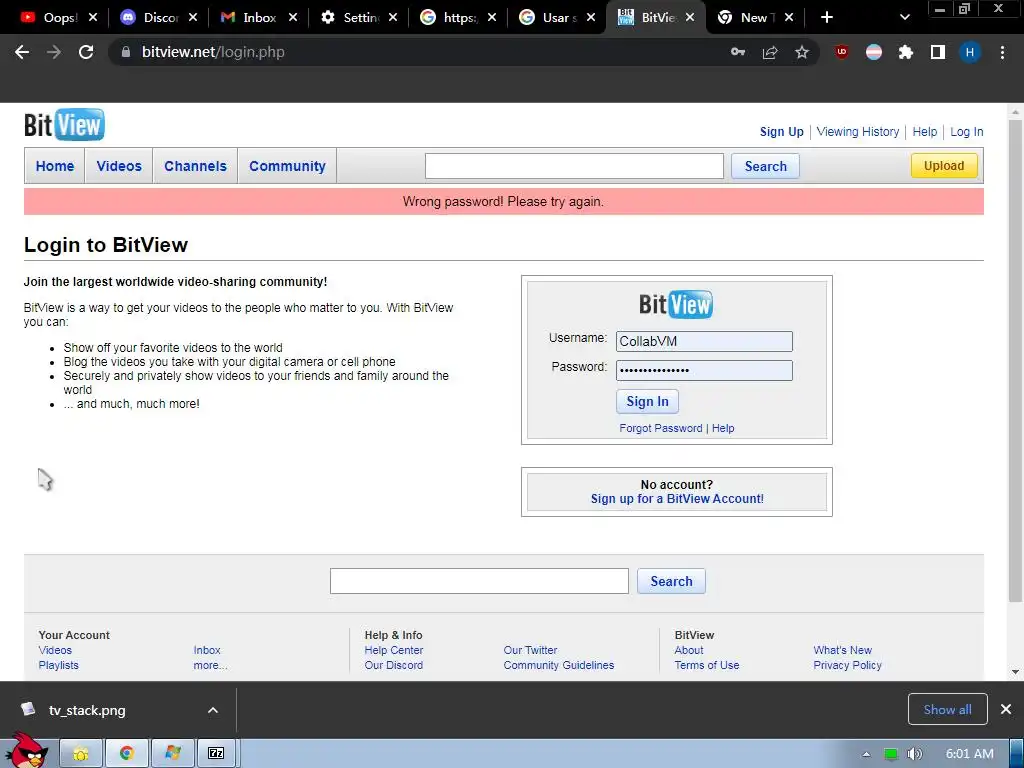The height and width of the screenshot is (768, 1024).
Task: Open the Home navigation item
Action: [x=55, y=166]
